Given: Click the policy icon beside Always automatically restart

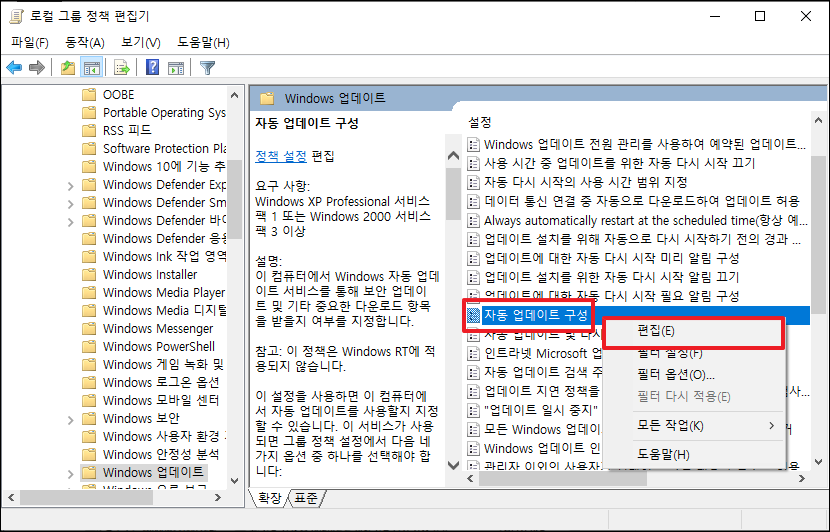Looking at the screenshot, I should [474, 221].
